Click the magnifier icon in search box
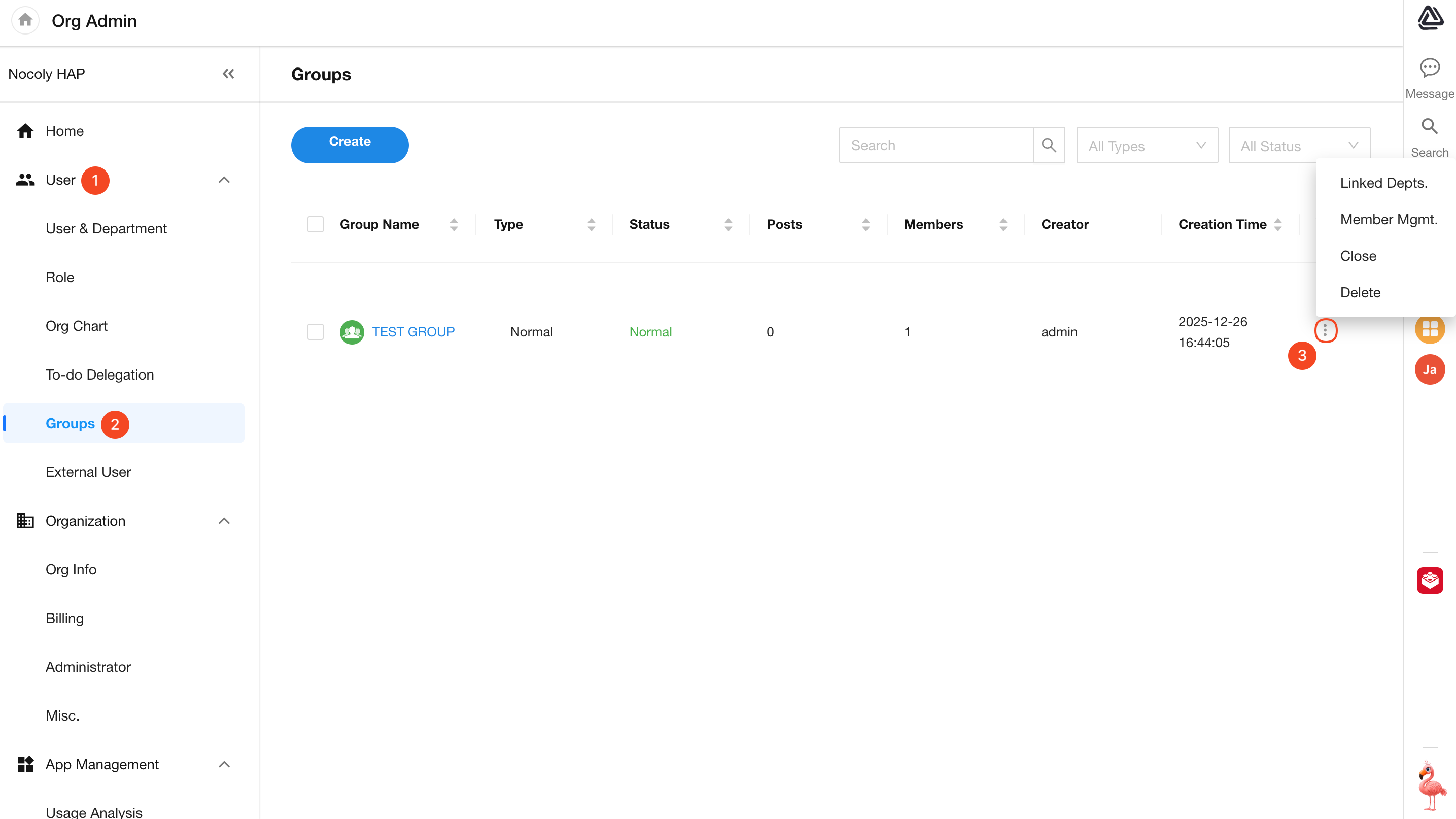1456x819 pixels. click(x=1049, y=145)
